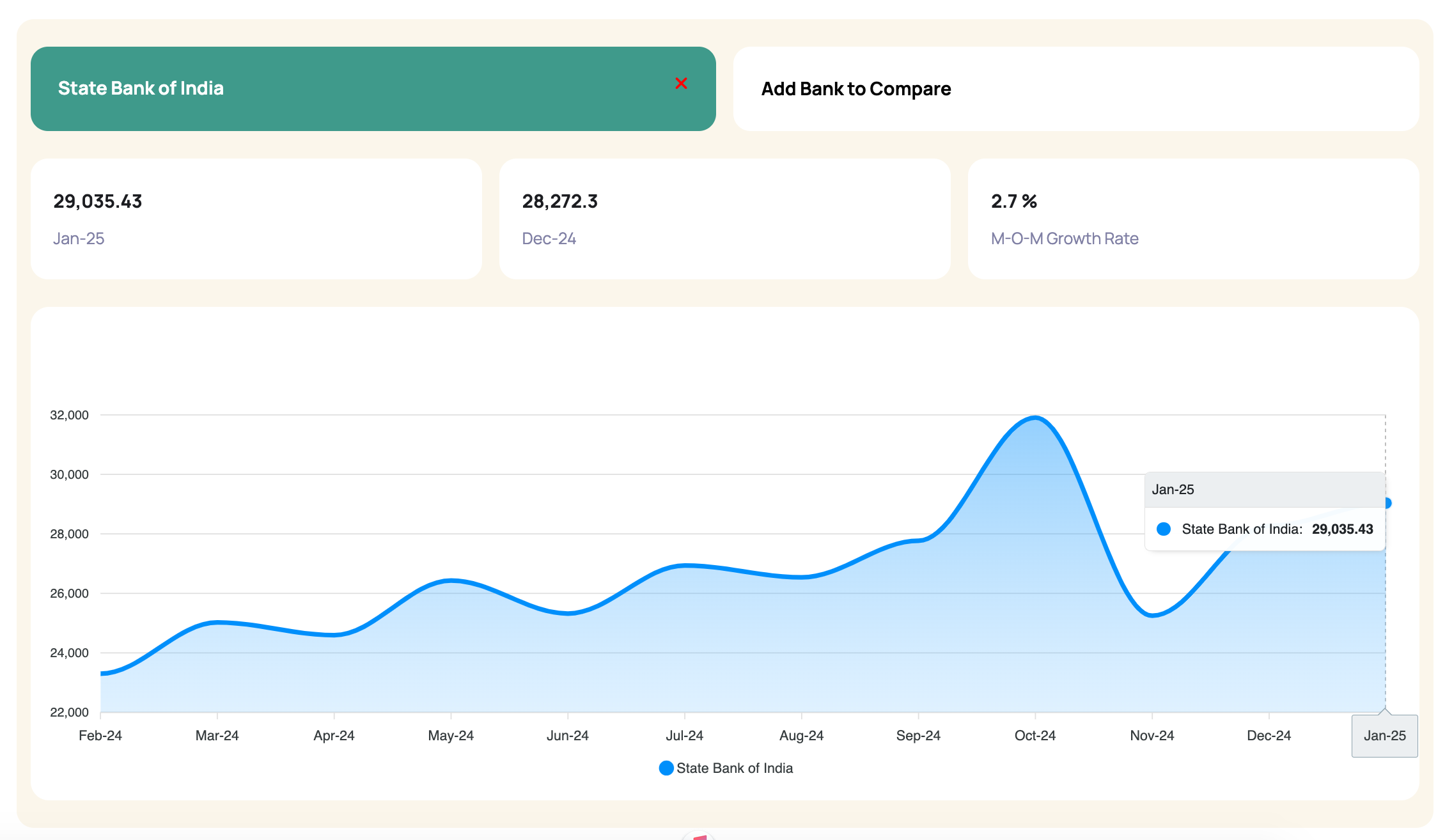Viewport: 1445px width, 840px height.
Task: Click the State Bank of India legend label
Action: point(734,768)
